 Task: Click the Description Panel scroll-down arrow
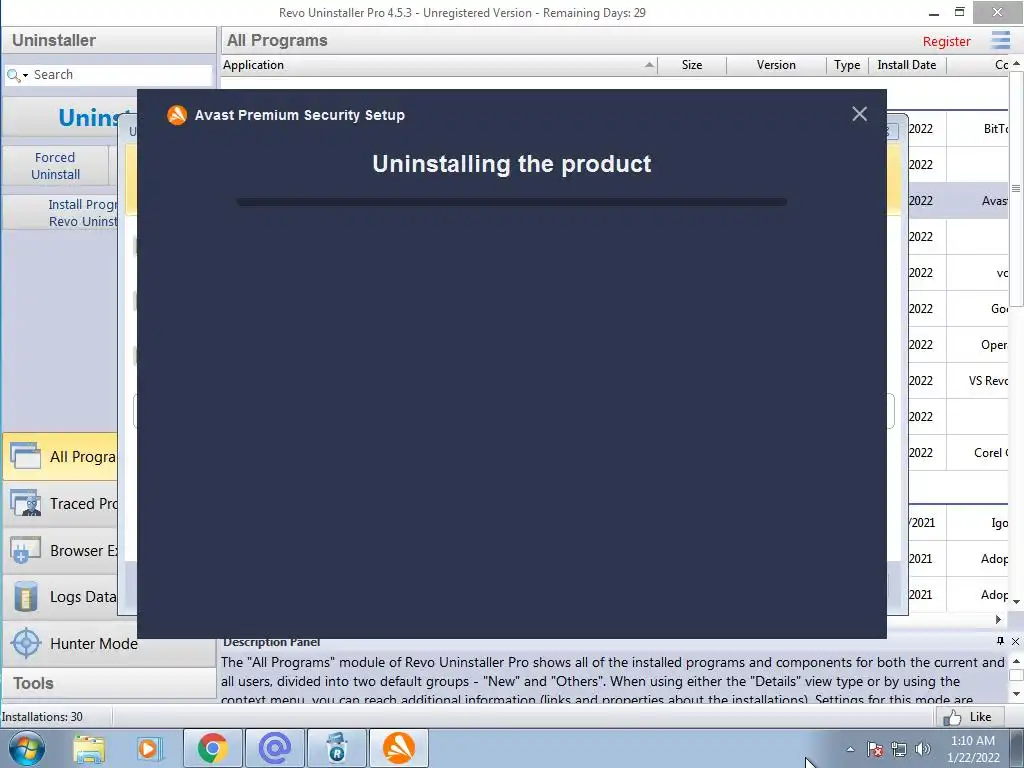click(x=1016, y=694)
